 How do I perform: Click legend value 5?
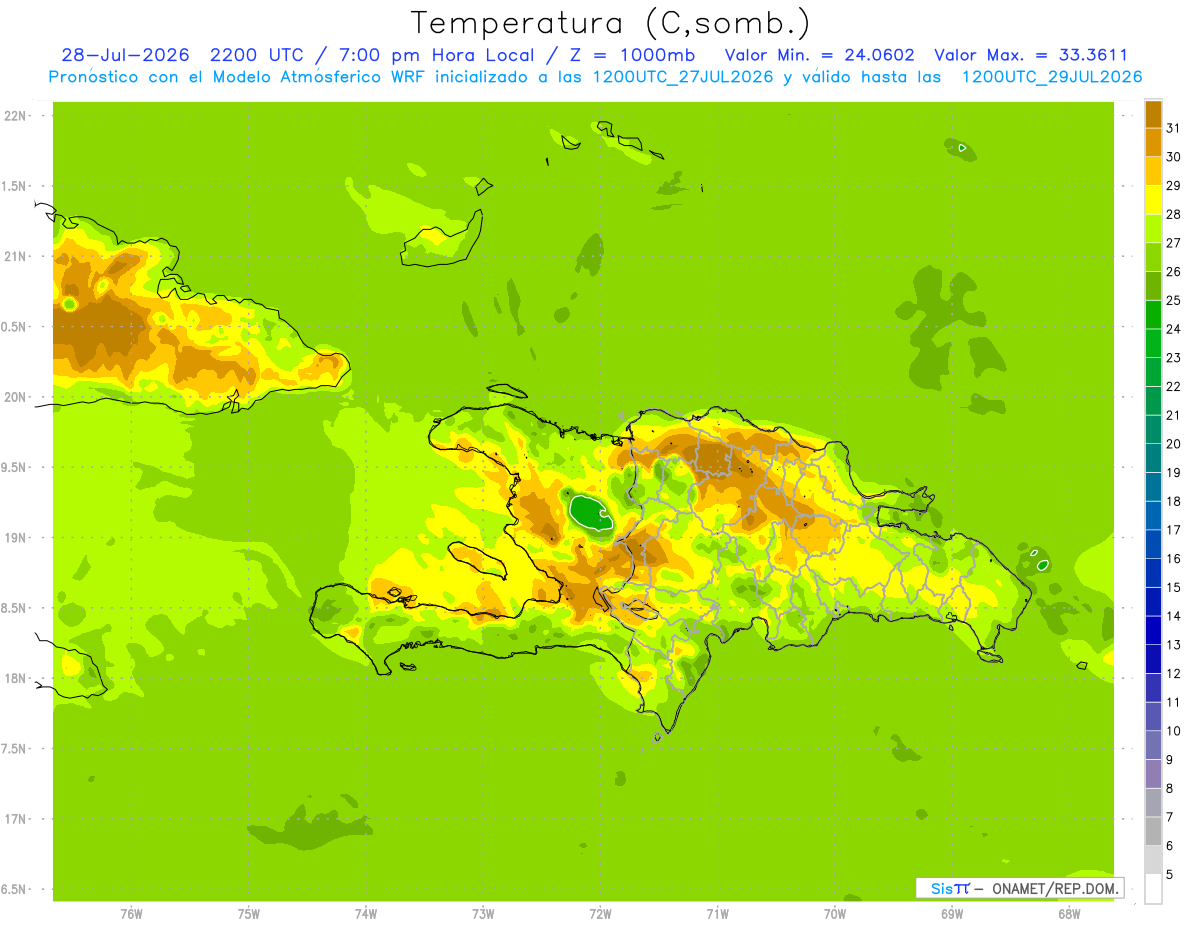click(1171, 874)
